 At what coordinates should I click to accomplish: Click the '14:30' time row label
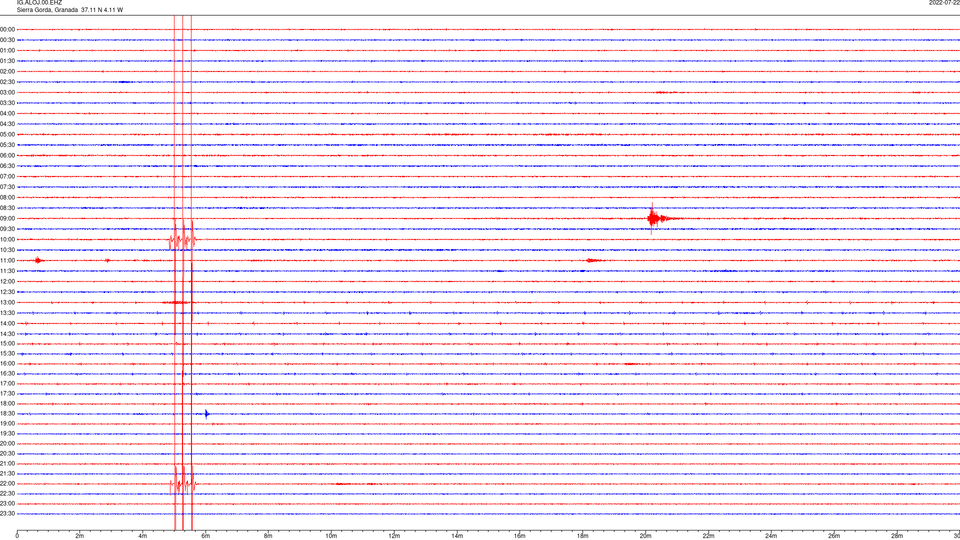coord(7,334)
